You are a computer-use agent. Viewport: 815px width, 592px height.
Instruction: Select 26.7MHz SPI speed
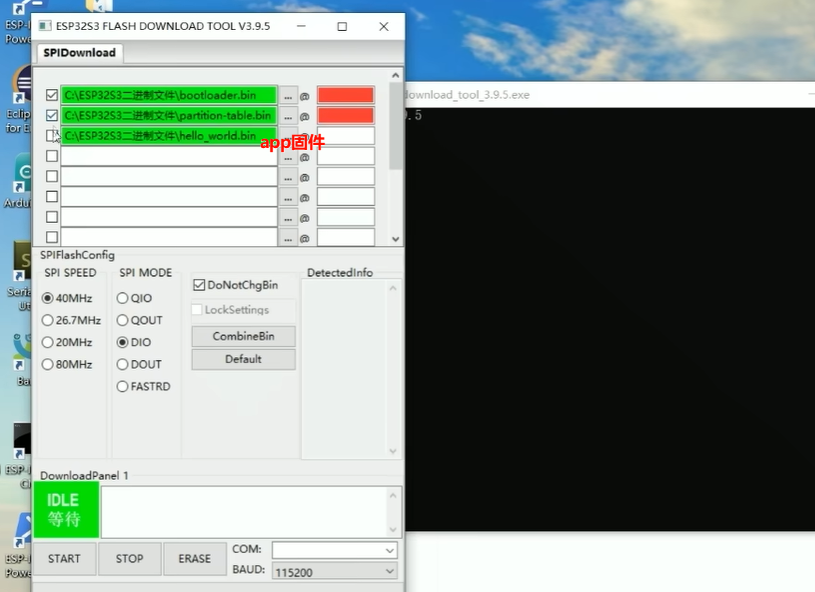[47, 320]
